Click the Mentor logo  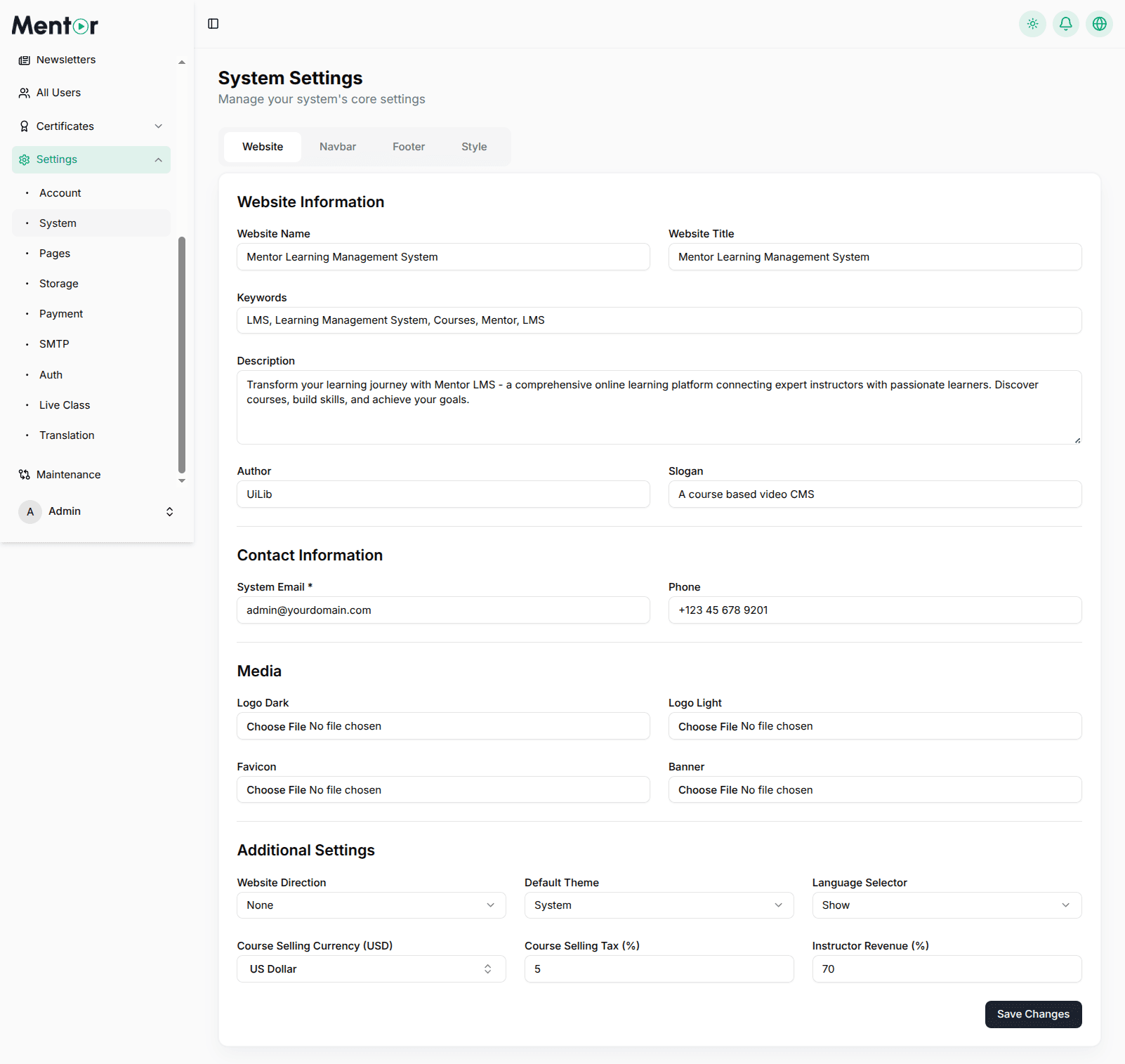pos(55,26)
